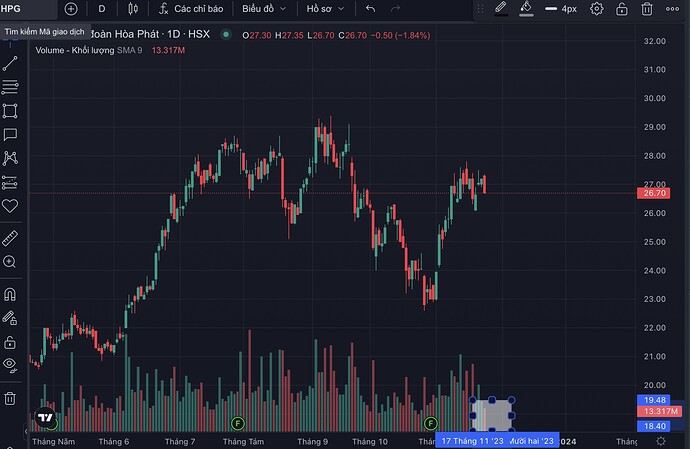Viewport: 690px width, 449px height.
Task: Expand the Biểu đồ dropdown
Action: click(264, 9)
